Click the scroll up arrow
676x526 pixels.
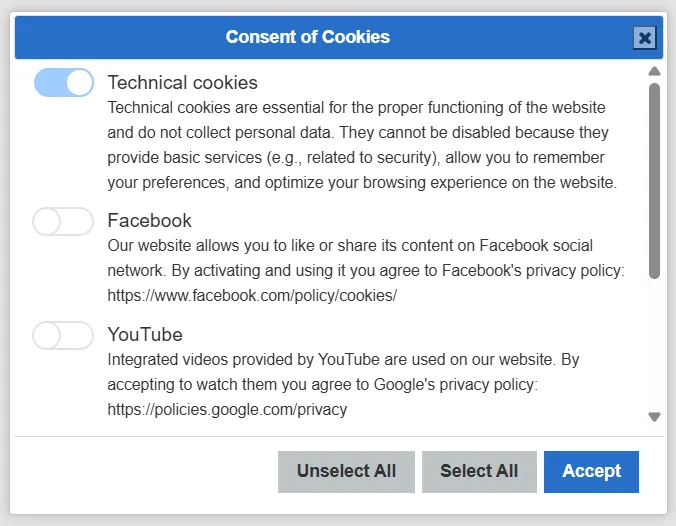coord(654,71)
